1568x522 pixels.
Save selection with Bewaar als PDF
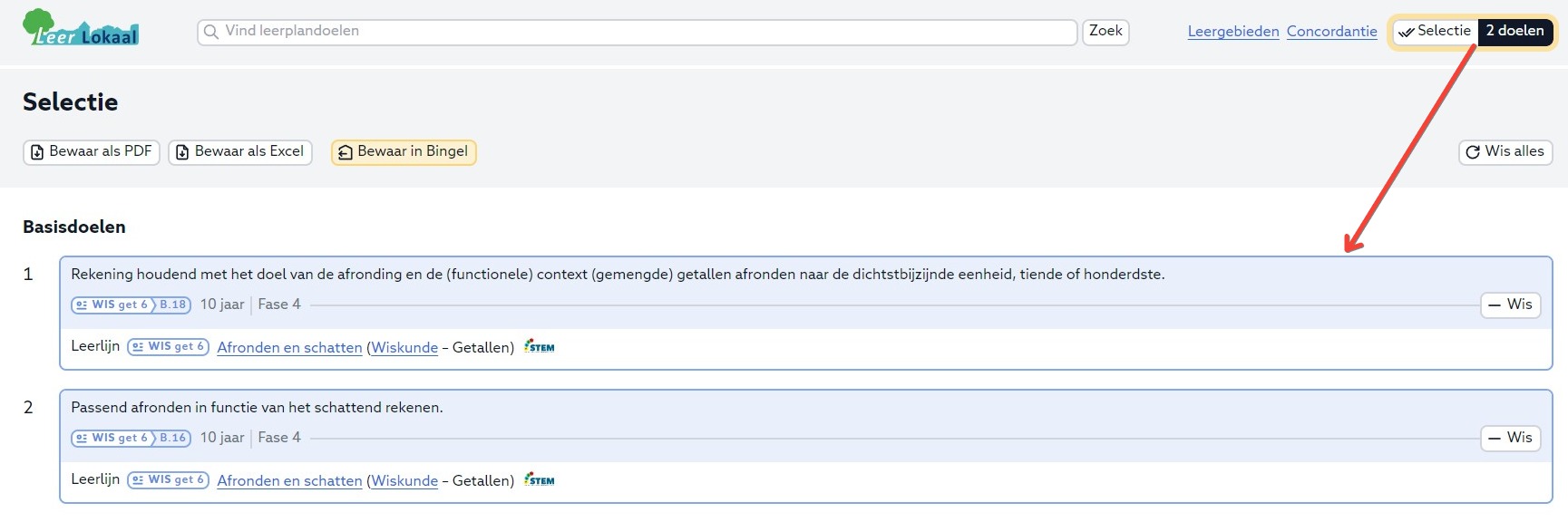(x=92, y=152)
